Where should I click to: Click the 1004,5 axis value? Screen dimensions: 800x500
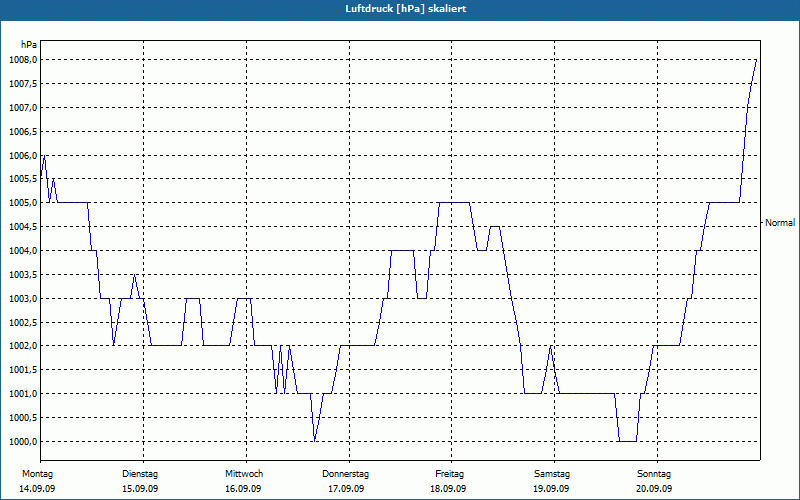[x=23, y=227]
